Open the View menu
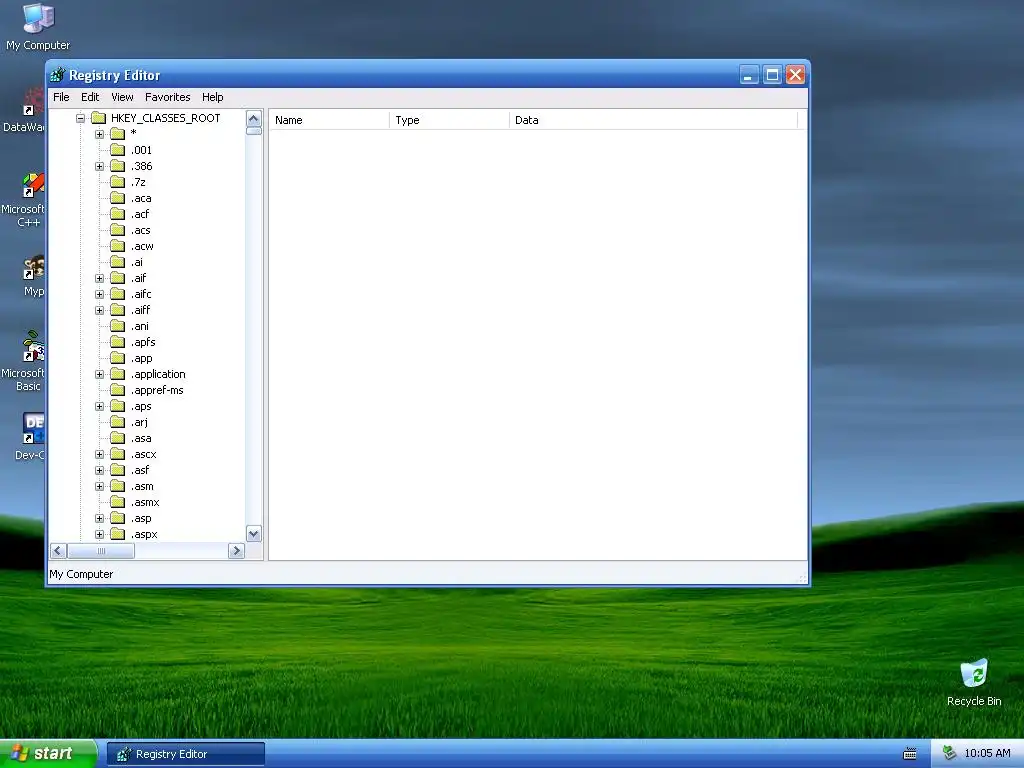Viewport: 1024px width, 768px height. [122, 97]
